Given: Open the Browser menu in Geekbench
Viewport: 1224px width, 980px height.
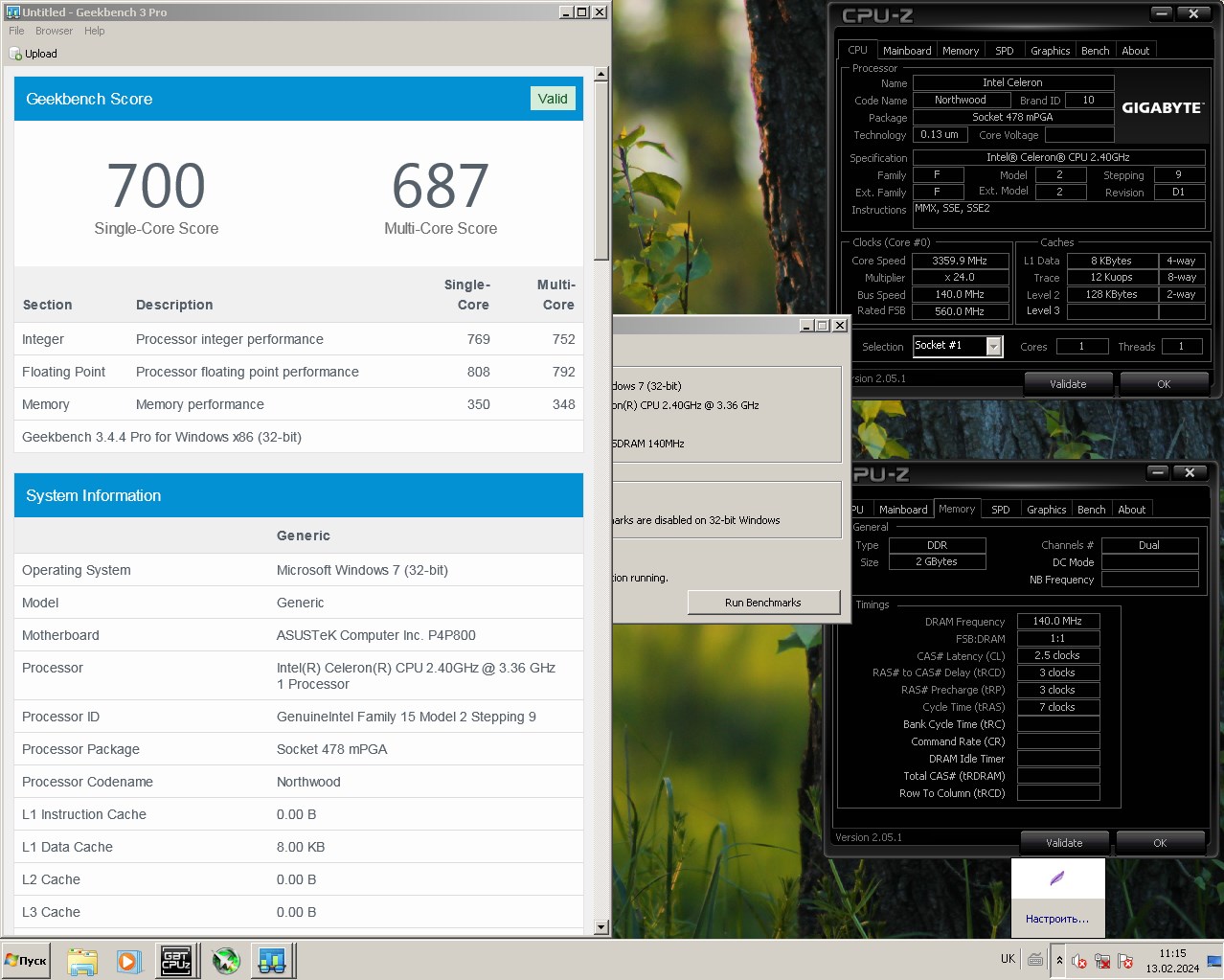Looking at the screenshot, I should [54, 31].
